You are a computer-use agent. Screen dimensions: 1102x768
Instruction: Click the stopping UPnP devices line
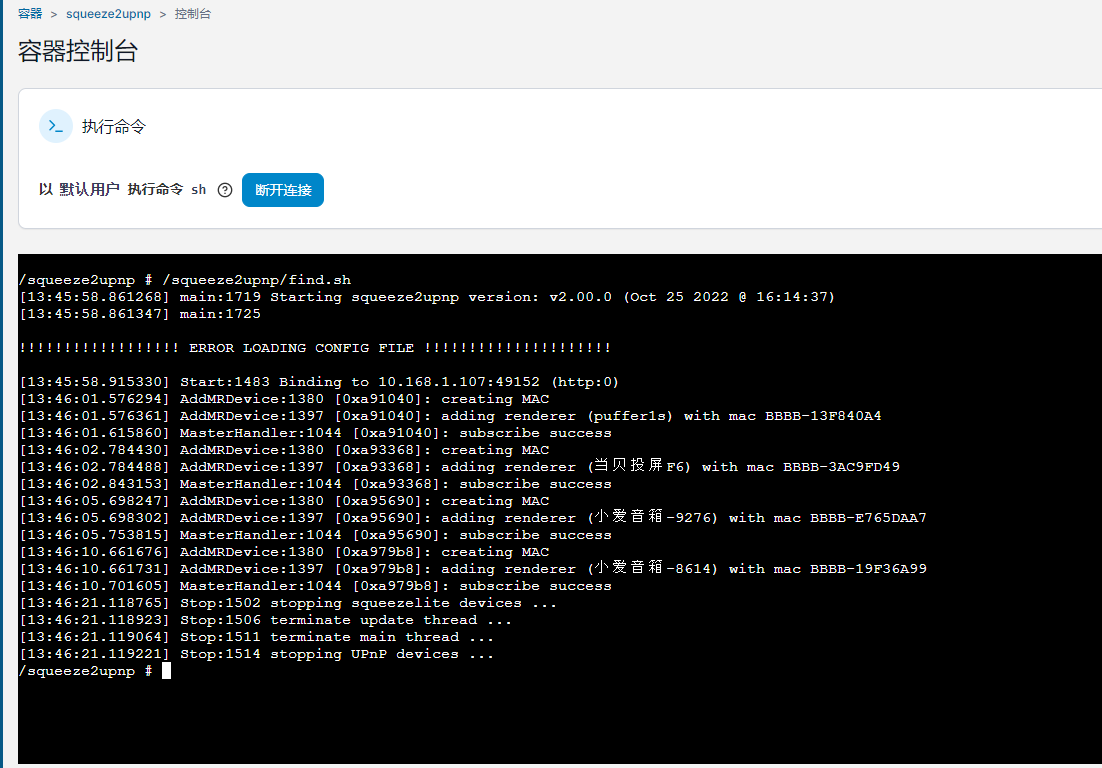click(257, 653)
